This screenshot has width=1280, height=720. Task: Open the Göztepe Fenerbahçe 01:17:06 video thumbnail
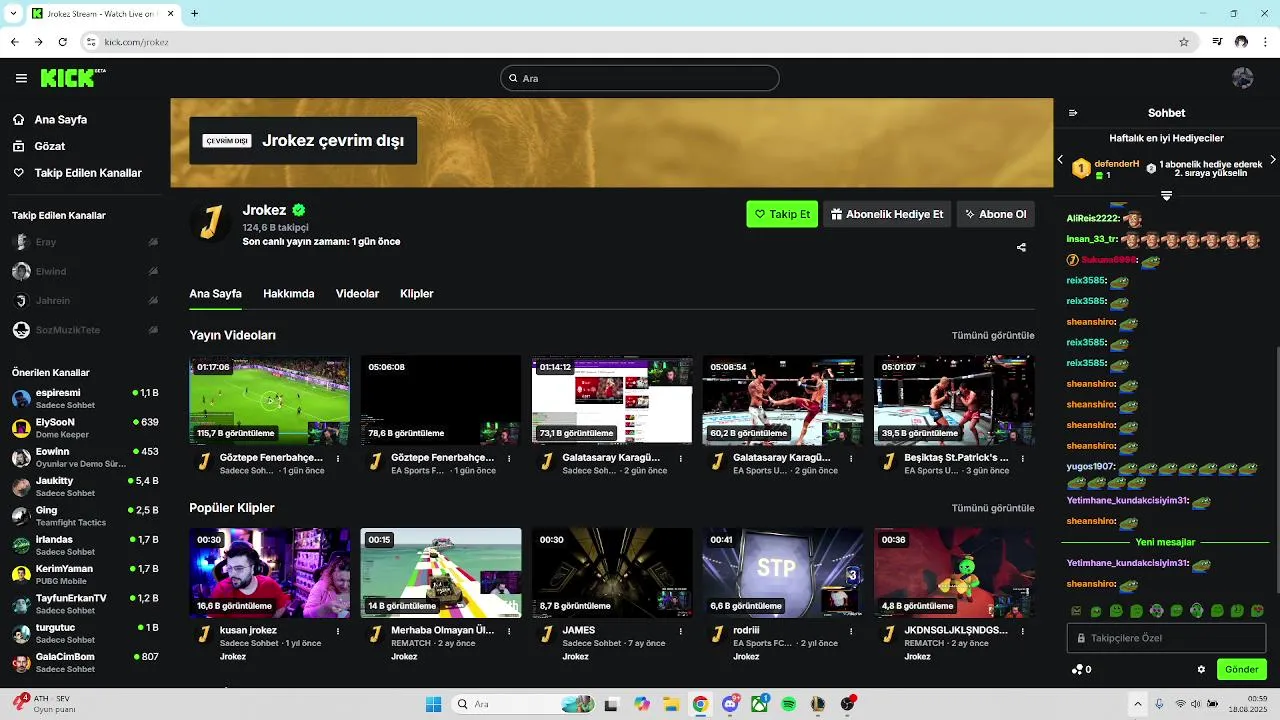[269, 400]
